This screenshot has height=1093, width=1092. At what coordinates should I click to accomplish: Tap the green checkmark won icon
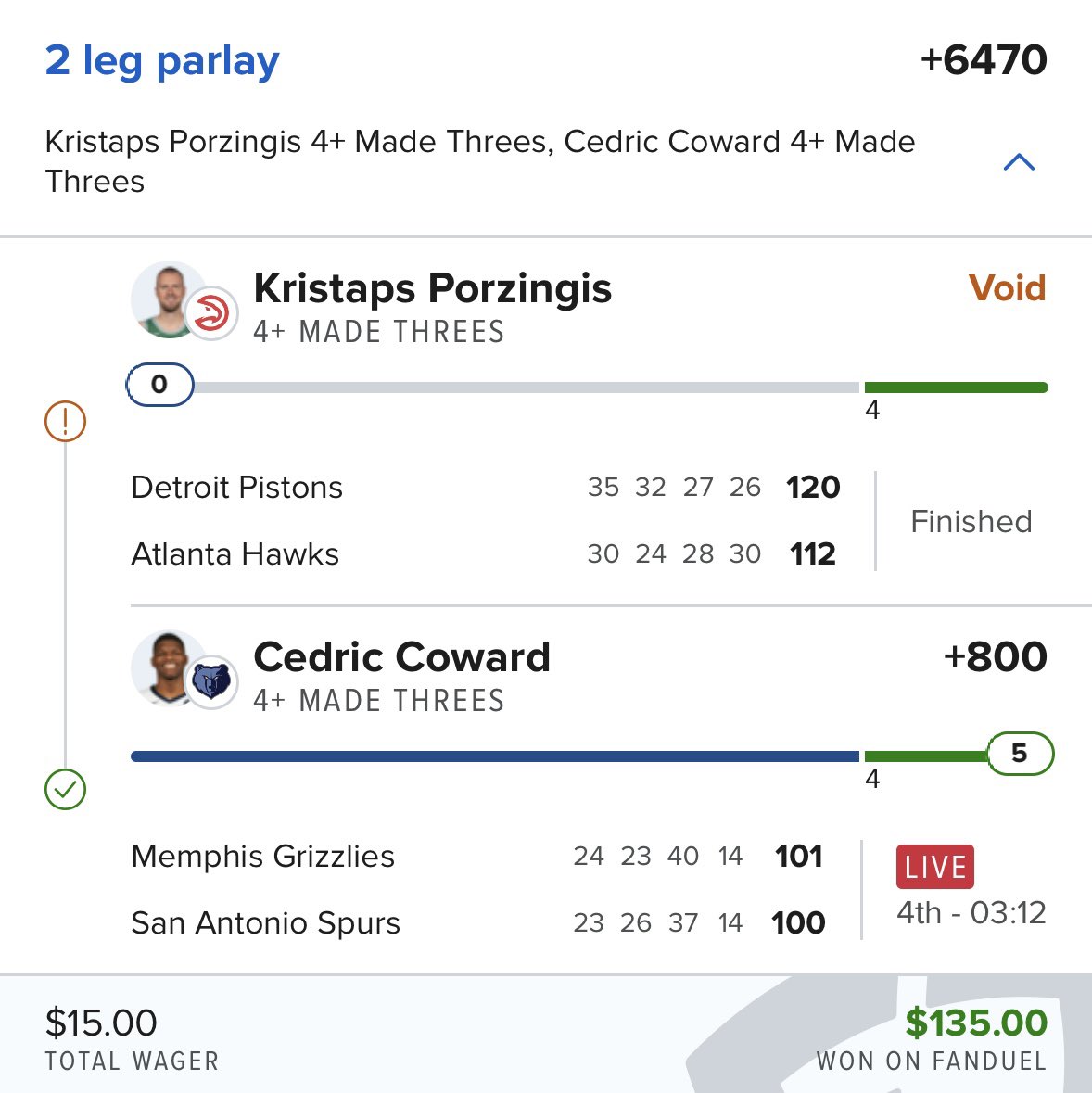(65, 790)
